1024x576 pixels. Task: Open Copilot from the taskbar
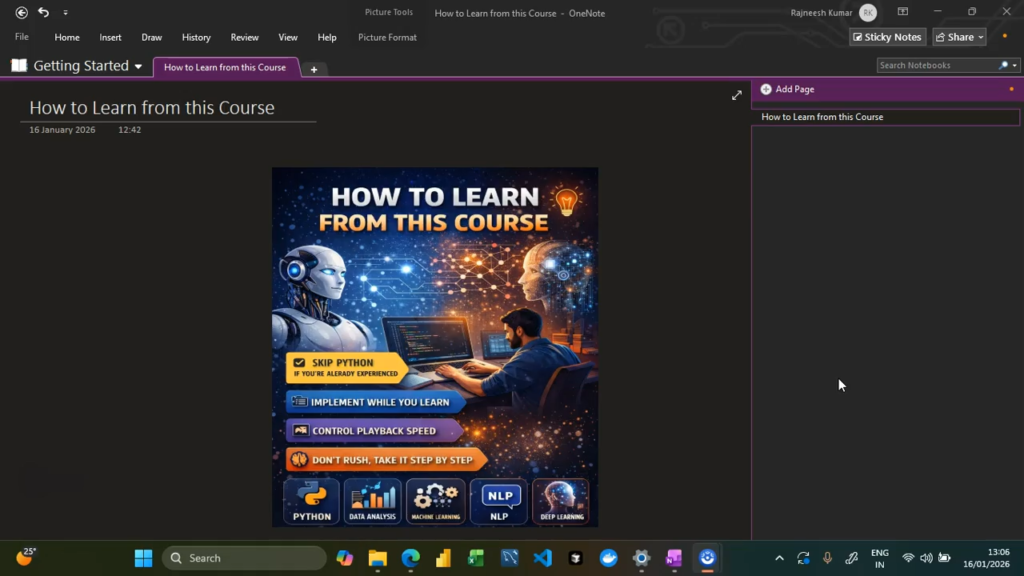345,558
